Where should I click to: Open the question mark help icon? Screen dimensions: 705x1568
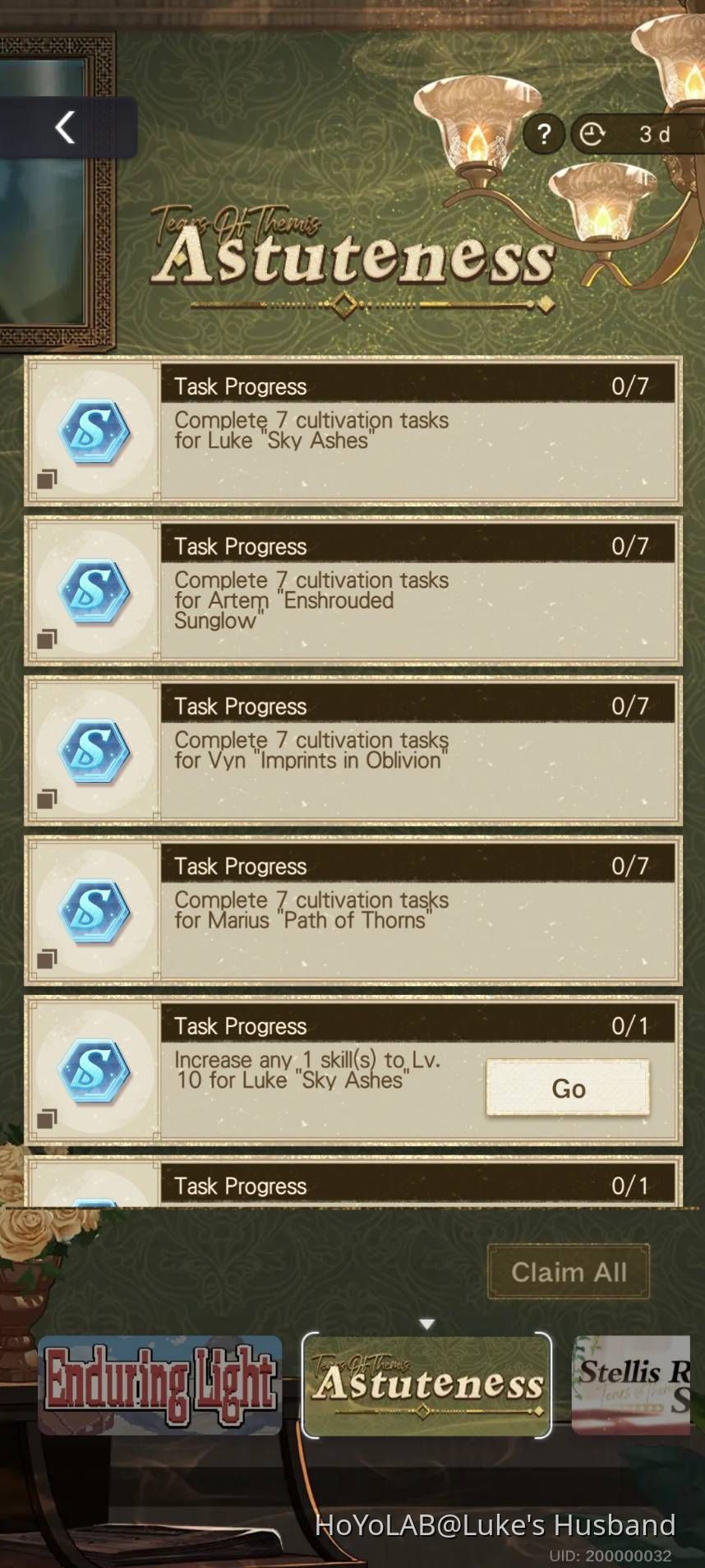544,134
